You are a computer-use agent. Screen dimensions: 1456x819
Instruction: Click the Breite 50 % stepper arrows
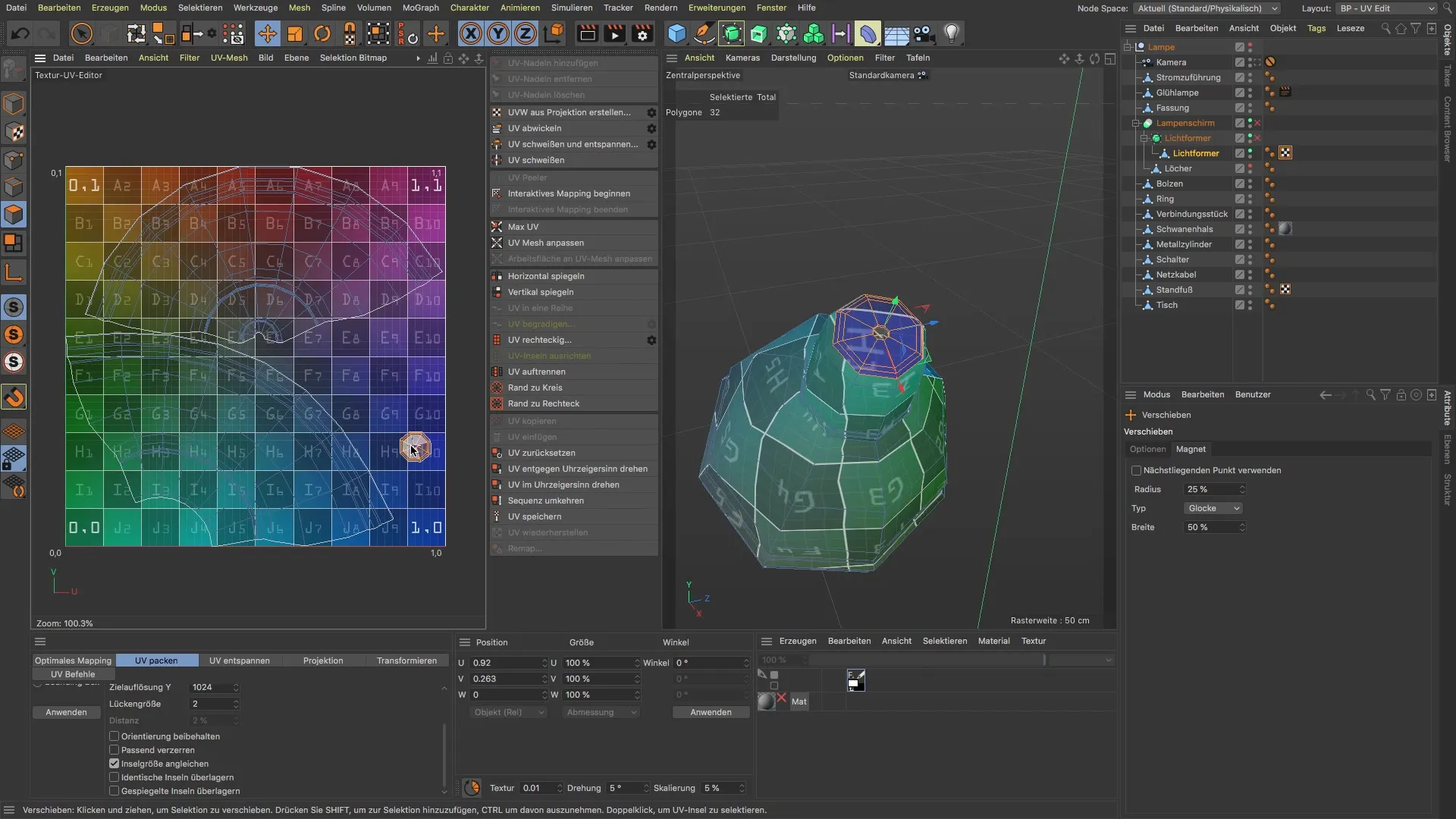tap(1241, 528)
